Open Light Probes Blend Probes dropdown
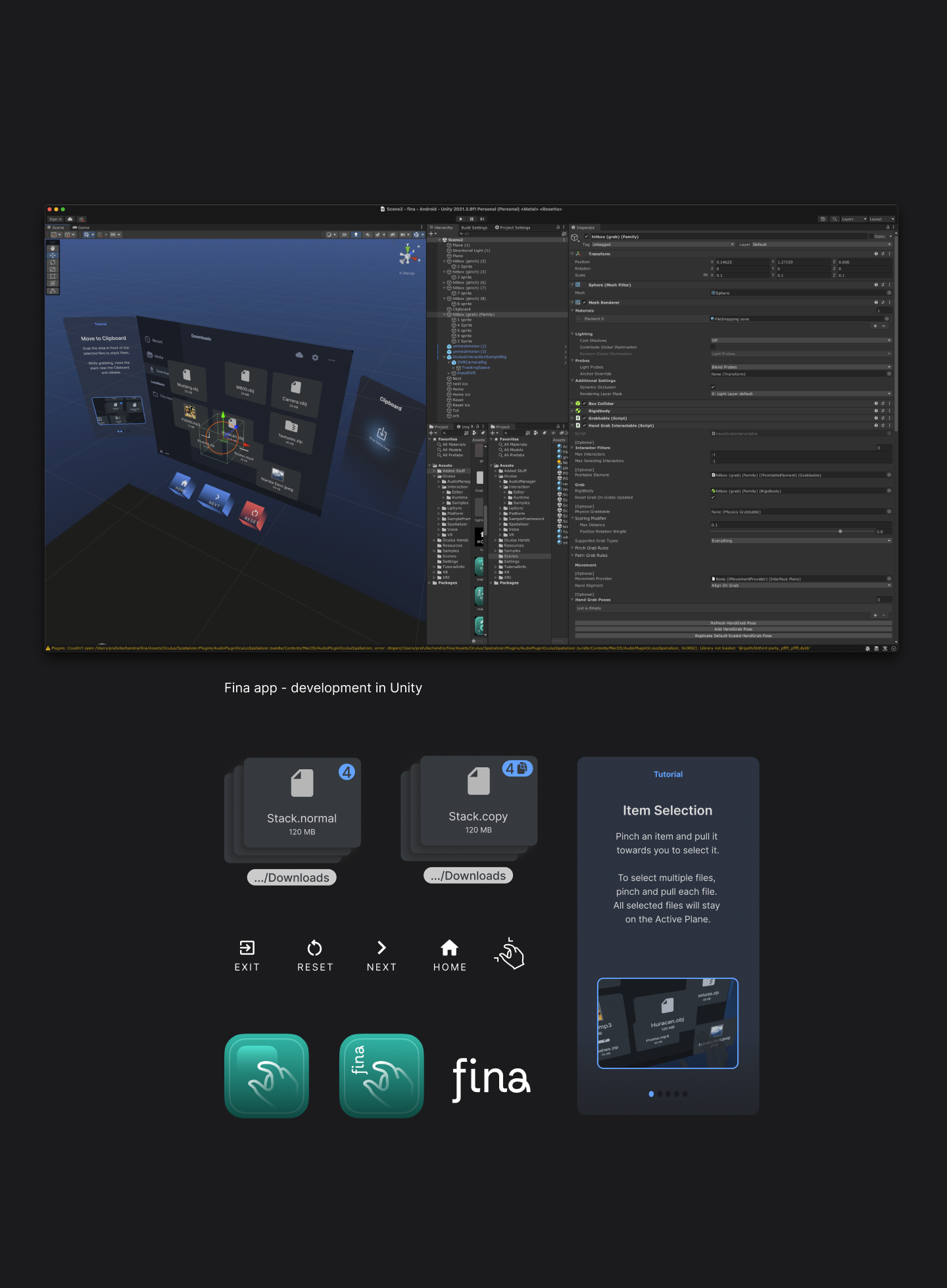947x1288 pixels. click(x=800, y=367)
